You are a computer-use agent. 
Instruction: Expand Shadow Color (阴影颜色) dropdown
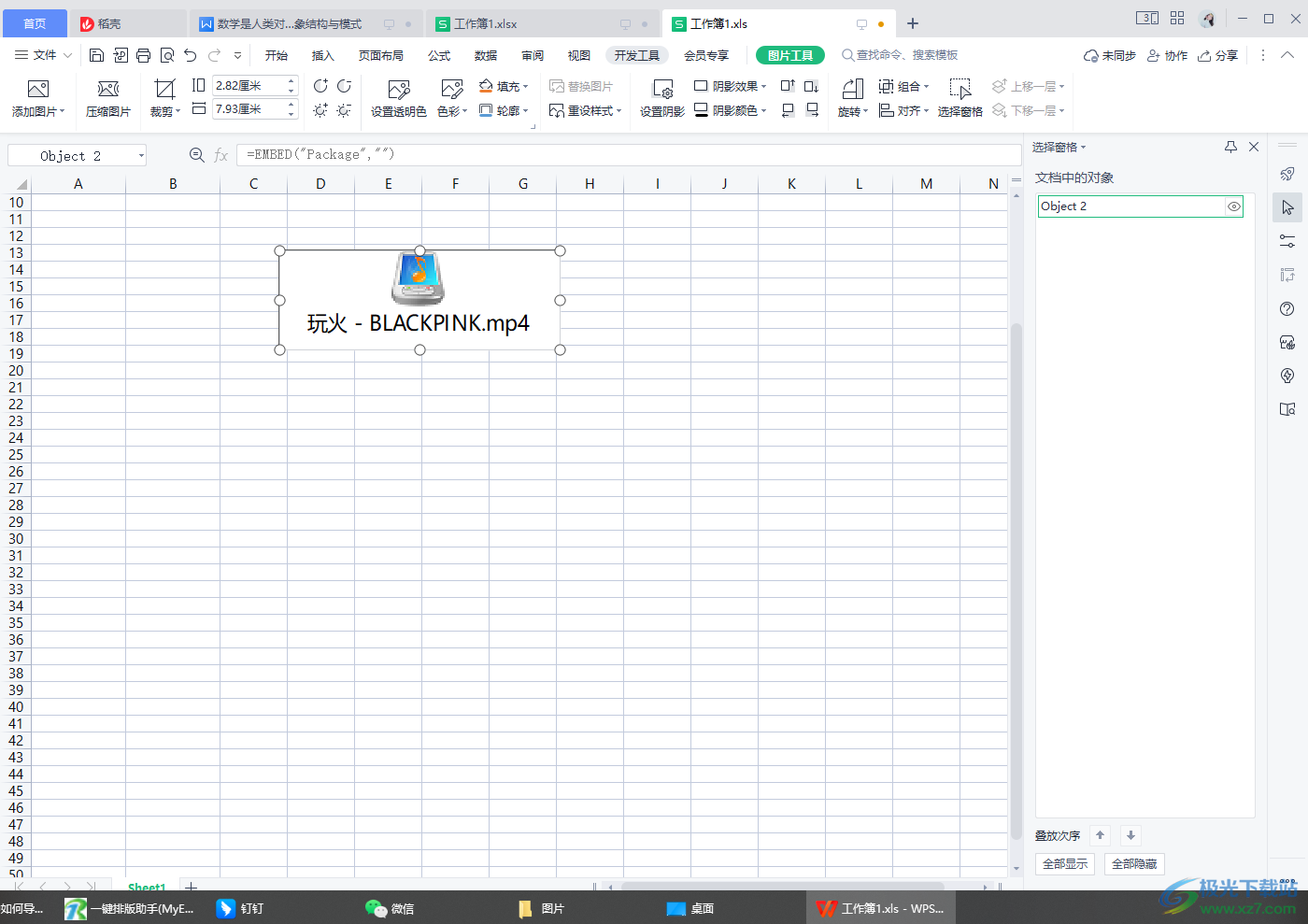coord(763,111)
